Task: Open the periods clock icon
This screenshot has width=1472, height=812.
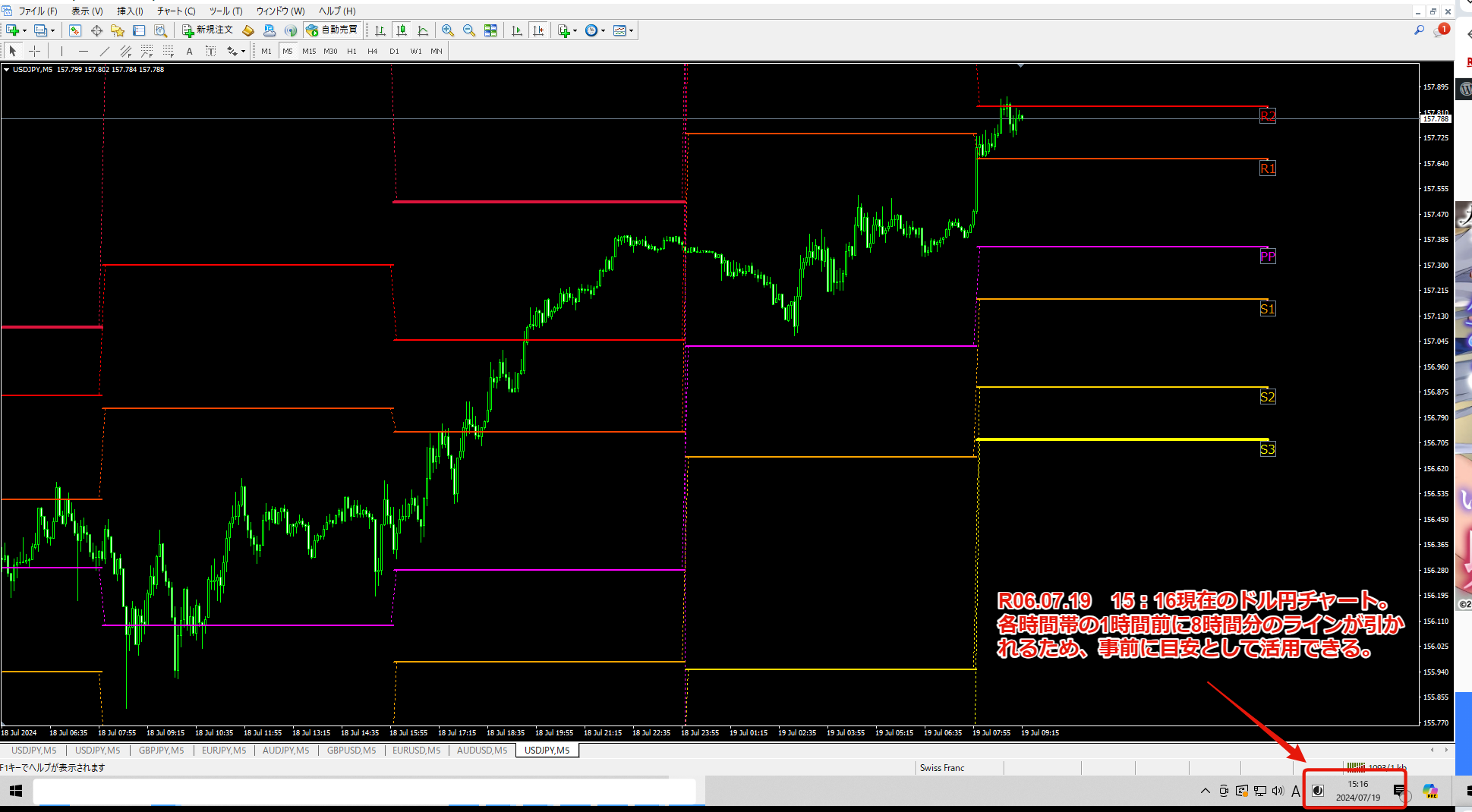Action: pyautogui.click(x=591, y=30)
